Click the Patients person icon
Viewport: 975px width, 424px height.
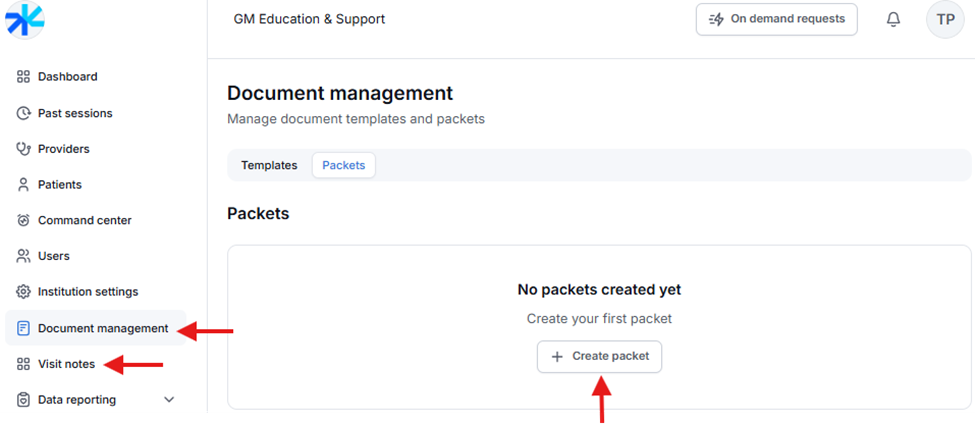tap(24, 185)
